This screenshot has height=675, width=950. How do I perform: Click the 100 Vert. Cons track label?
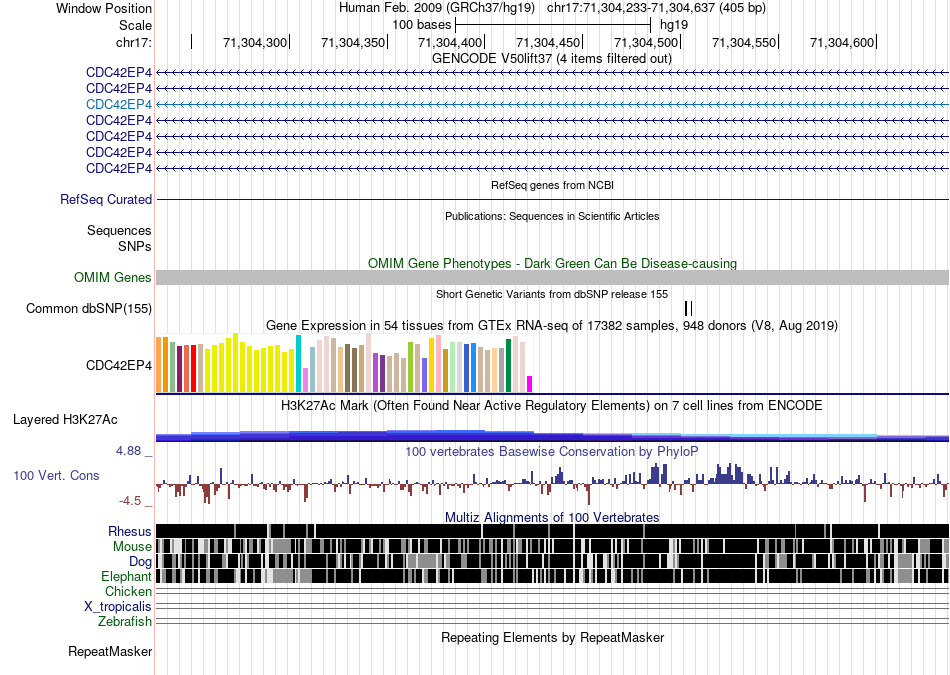tap(56, 476)
